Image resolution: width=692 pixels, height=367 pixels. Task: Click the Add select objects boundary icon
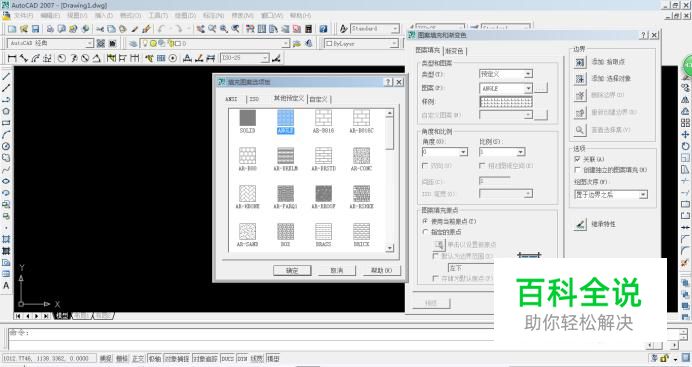click(x=580, y=79)
